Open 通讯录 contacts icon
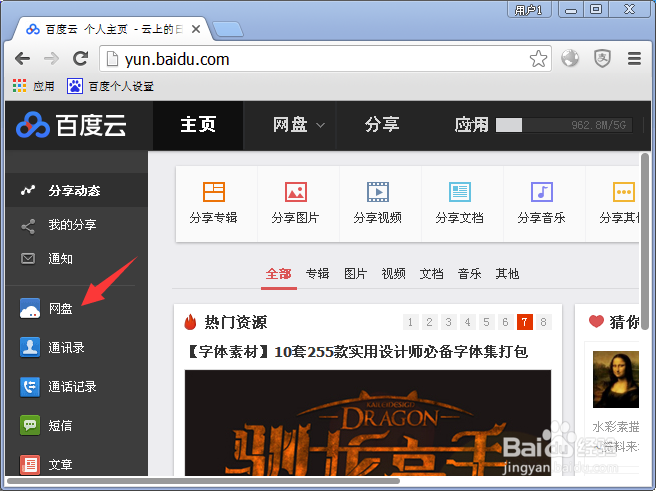656x491 pixels. (30, 347)
